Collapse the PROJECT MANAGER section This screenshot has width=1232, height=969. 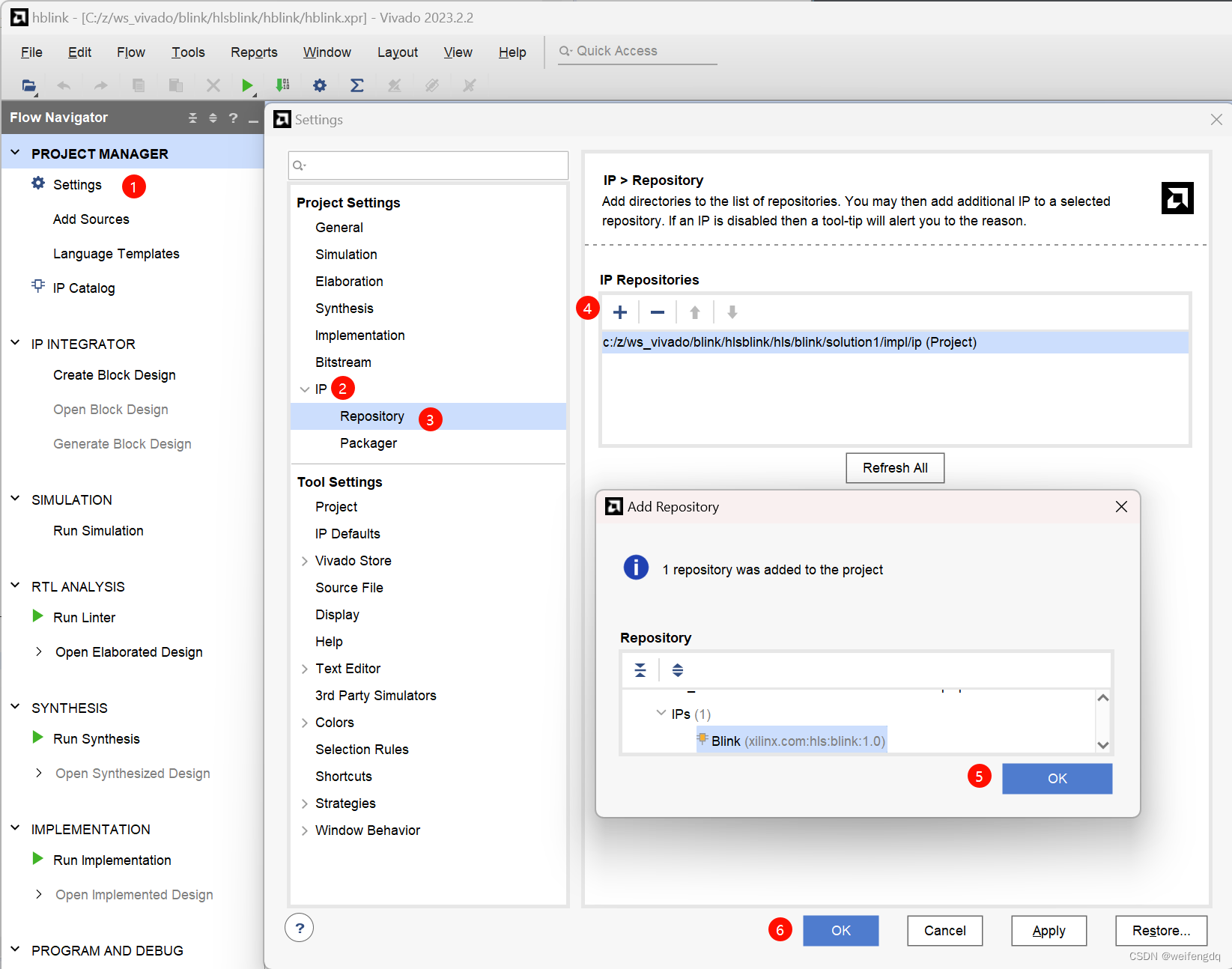[15, 152]
